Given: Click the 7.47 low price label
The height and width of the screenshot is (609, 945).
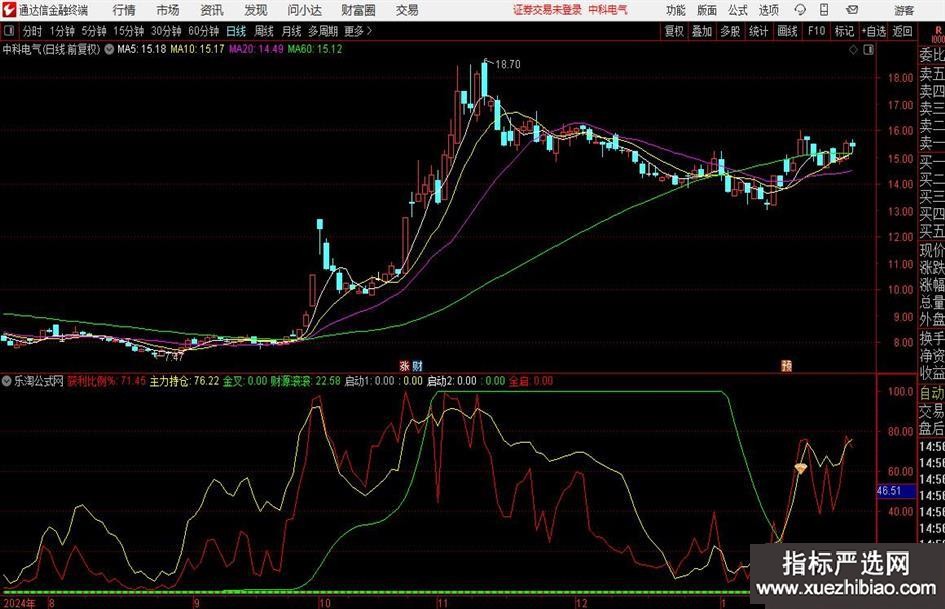Looking at the screenshot, I should (x=174, y=357).
